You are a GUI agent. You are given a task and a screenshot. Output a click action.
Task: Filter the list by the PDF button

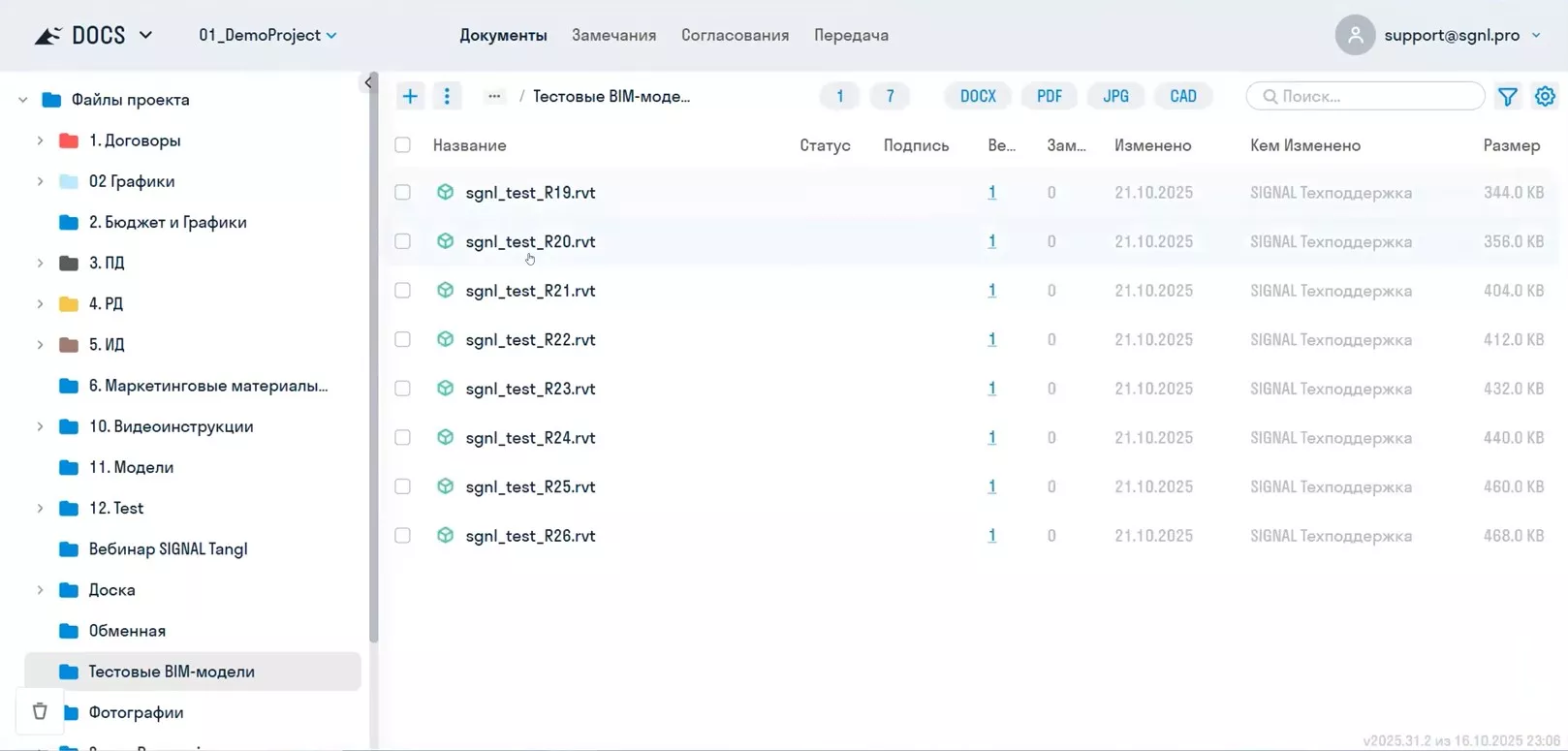1049,96
